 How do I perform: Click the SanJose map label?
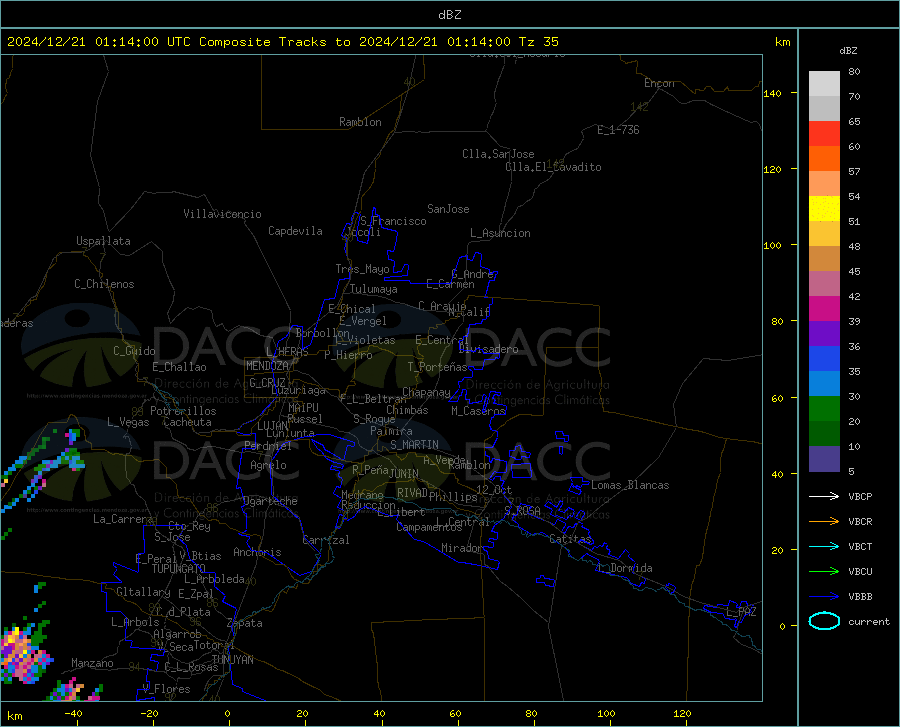click(448, 209)
